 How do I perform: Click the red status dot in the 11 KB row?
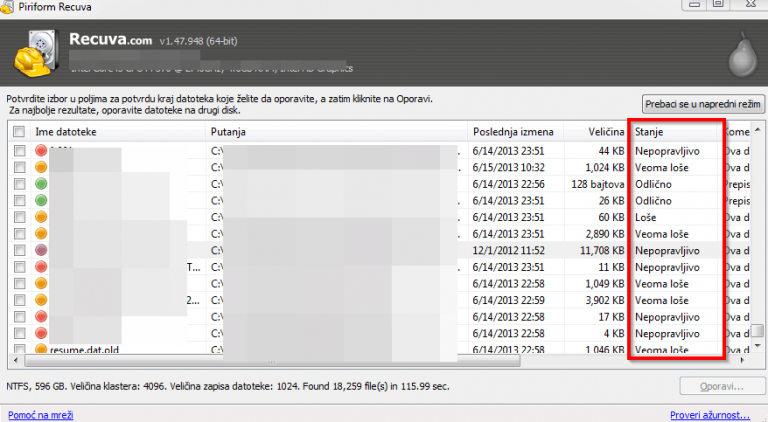(x=41, y=267)
